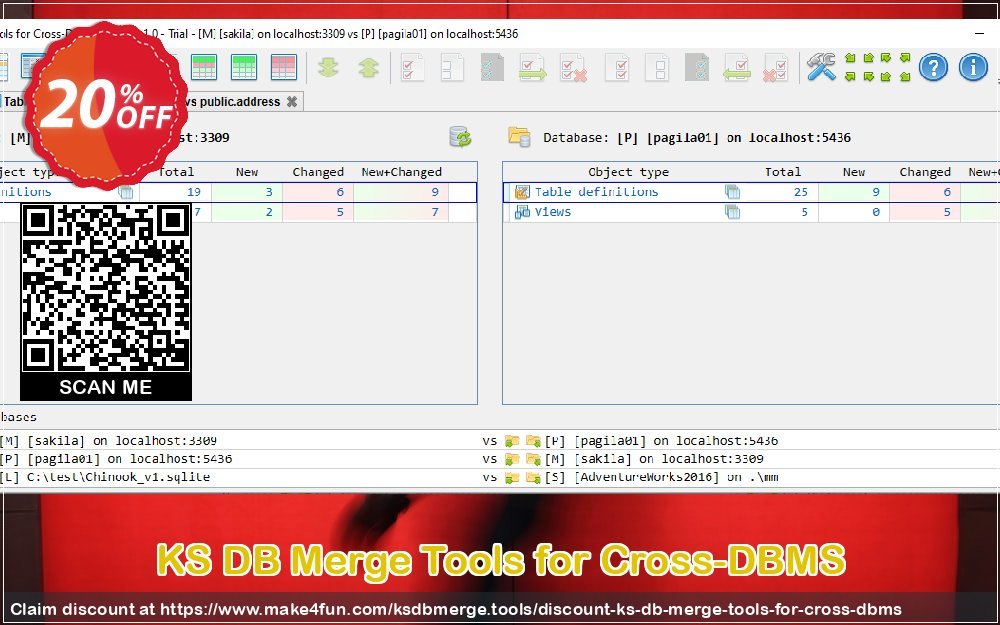Select '[S] [AdventureWorks2016]' entry
Screen dimensions: 1000x625
[661, 477]
